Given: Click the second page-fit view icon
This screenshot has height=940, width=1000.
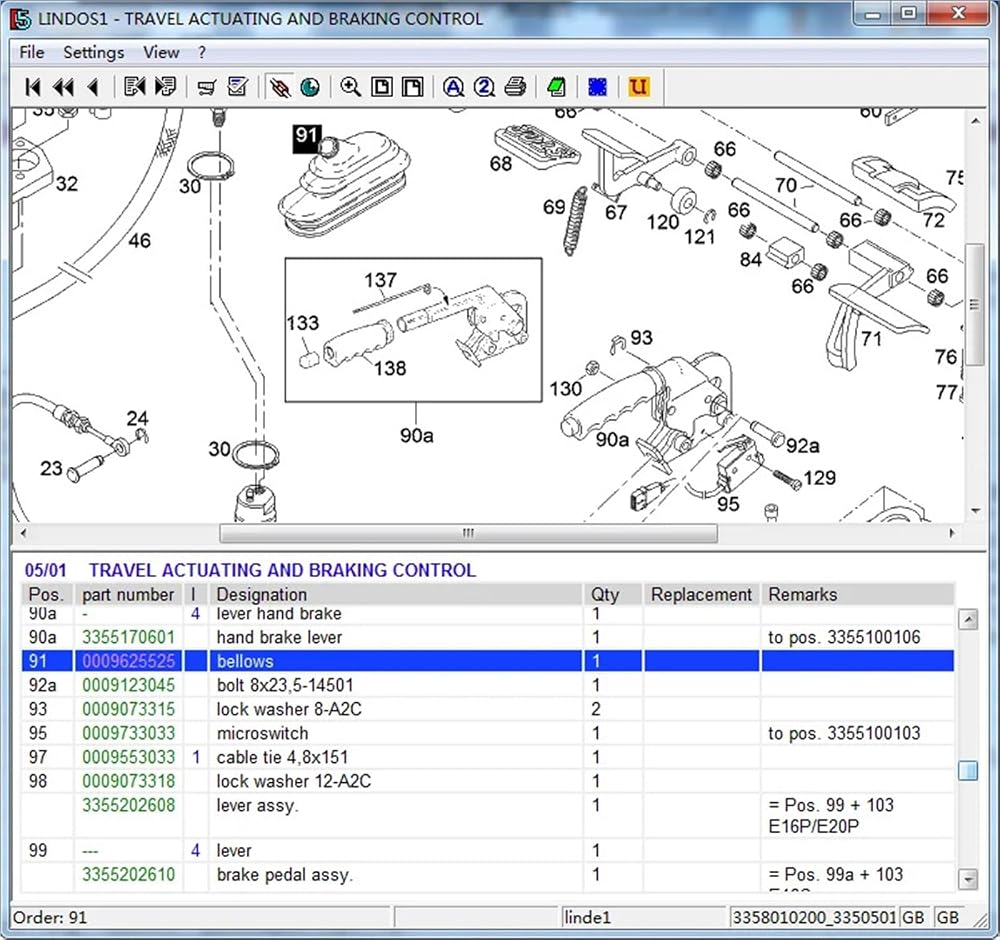Looking at the screenshot, I should click(x=413, y=87).
